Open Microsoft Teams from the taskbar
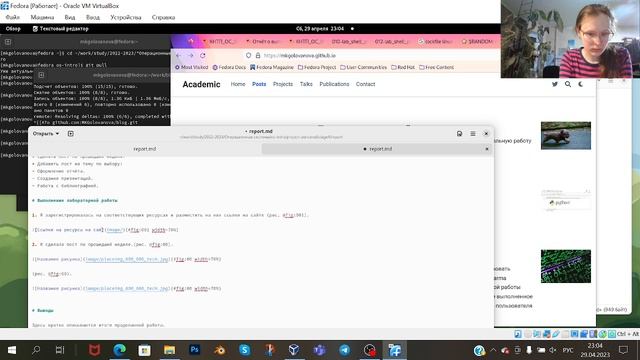This screenshot has height=360, width=640. pyautogui.click(x=320, y=350)
